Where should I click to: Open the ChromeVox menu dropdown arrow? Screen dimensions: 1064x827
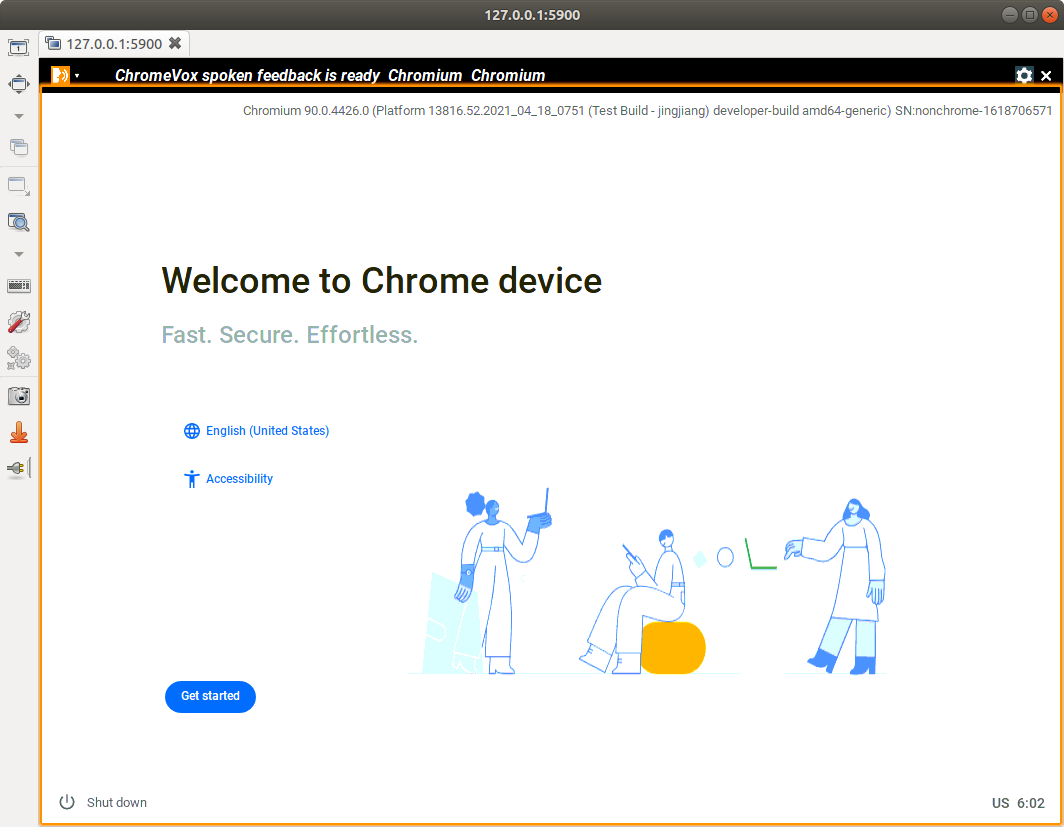pos(77,76)
